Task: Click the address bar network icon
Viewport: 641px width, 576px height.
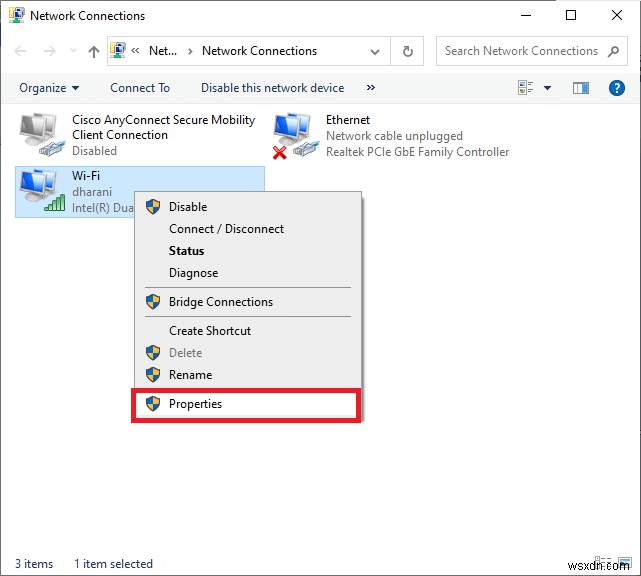Action: pos(118,51)
